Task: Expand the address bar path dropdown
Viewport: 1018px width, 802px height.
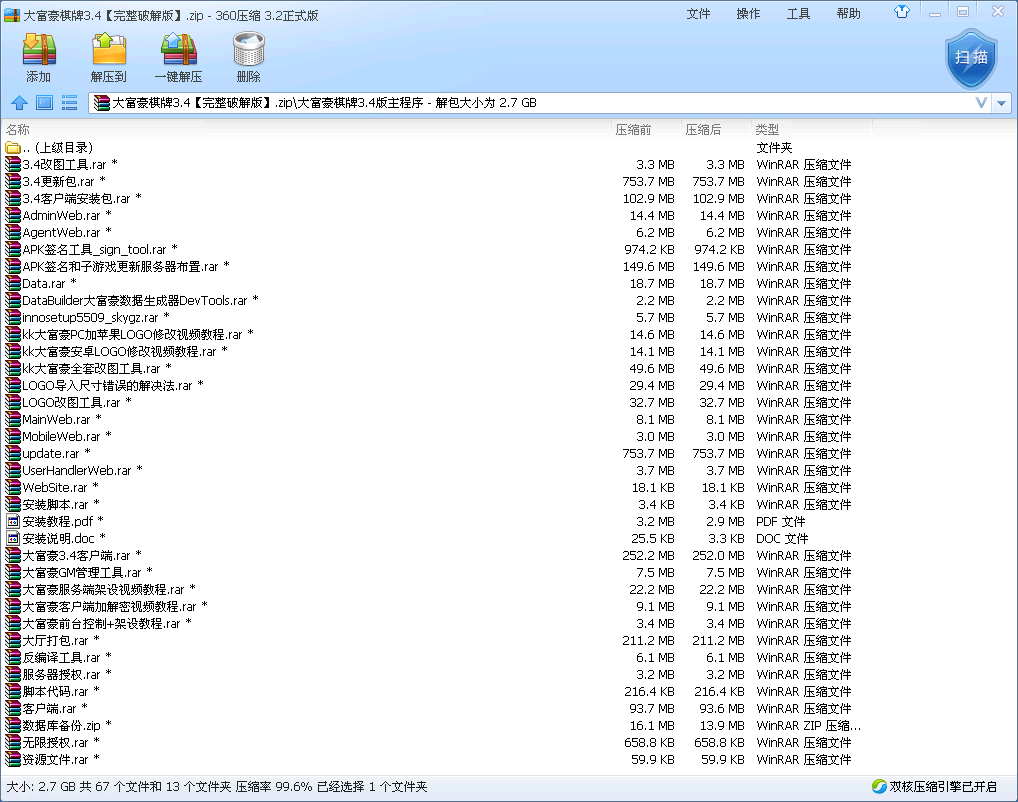Action: pyautogui.click(x=982, y=102)
